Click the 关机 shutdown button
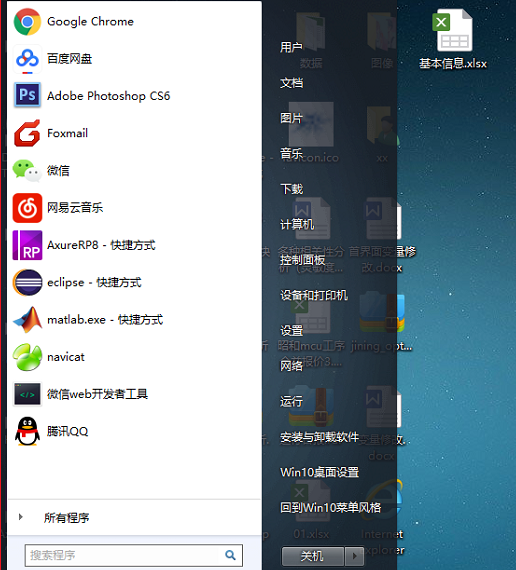Image resolution: width=516 pixels, height=570 pixels. (313, 556)
